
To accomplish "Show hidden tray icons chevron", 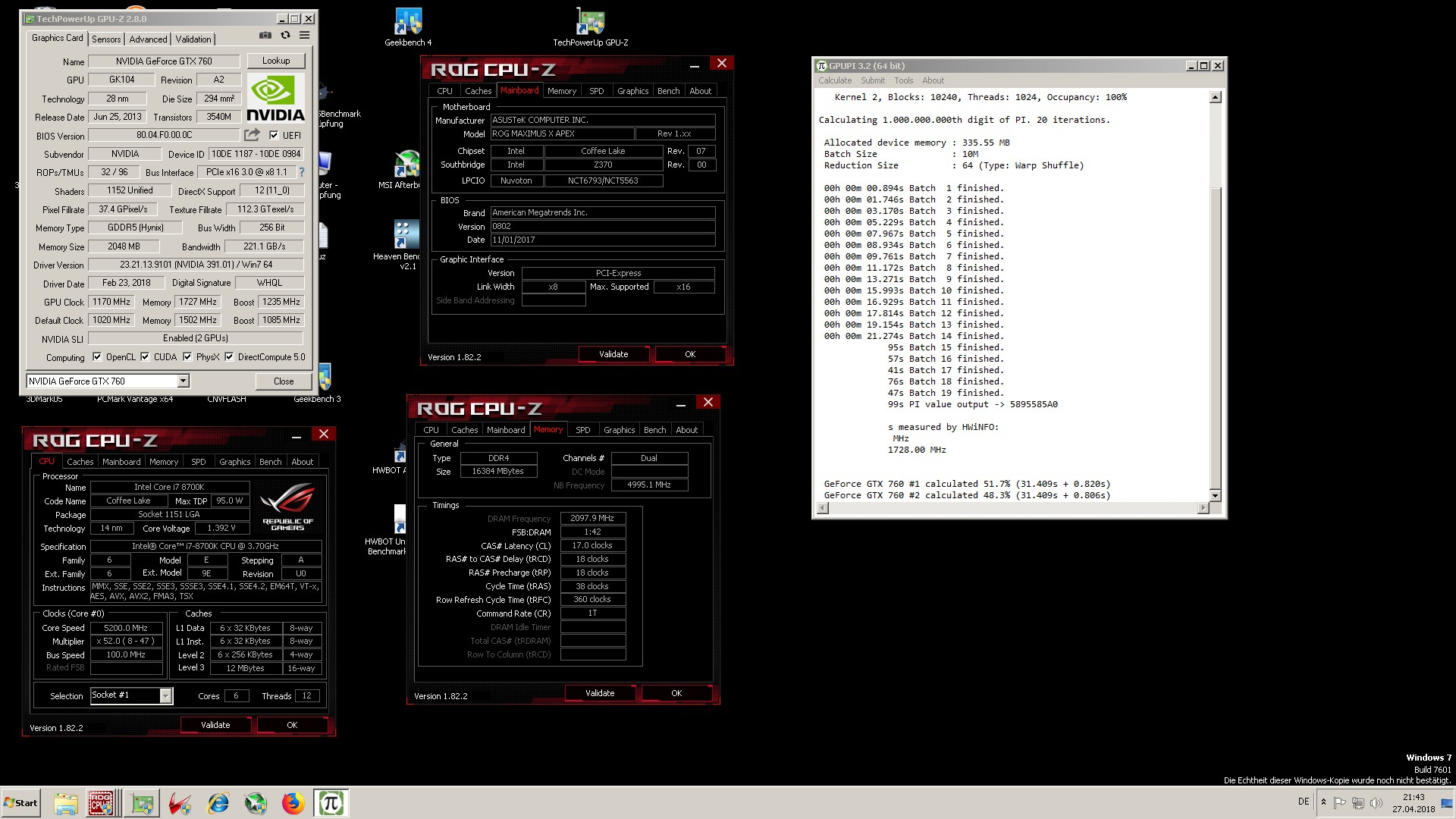I will 1323,803.
